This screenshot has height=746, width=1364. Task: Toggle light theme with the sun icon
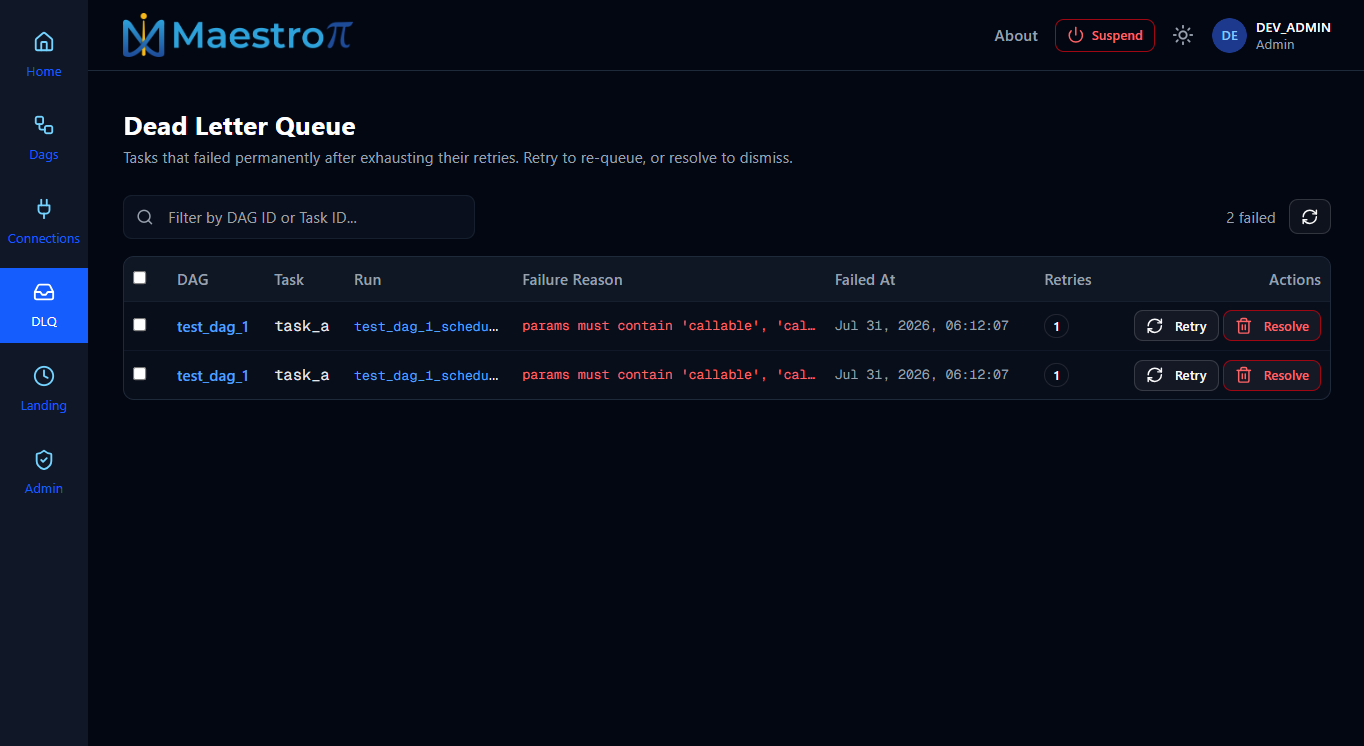[1183, 35]
